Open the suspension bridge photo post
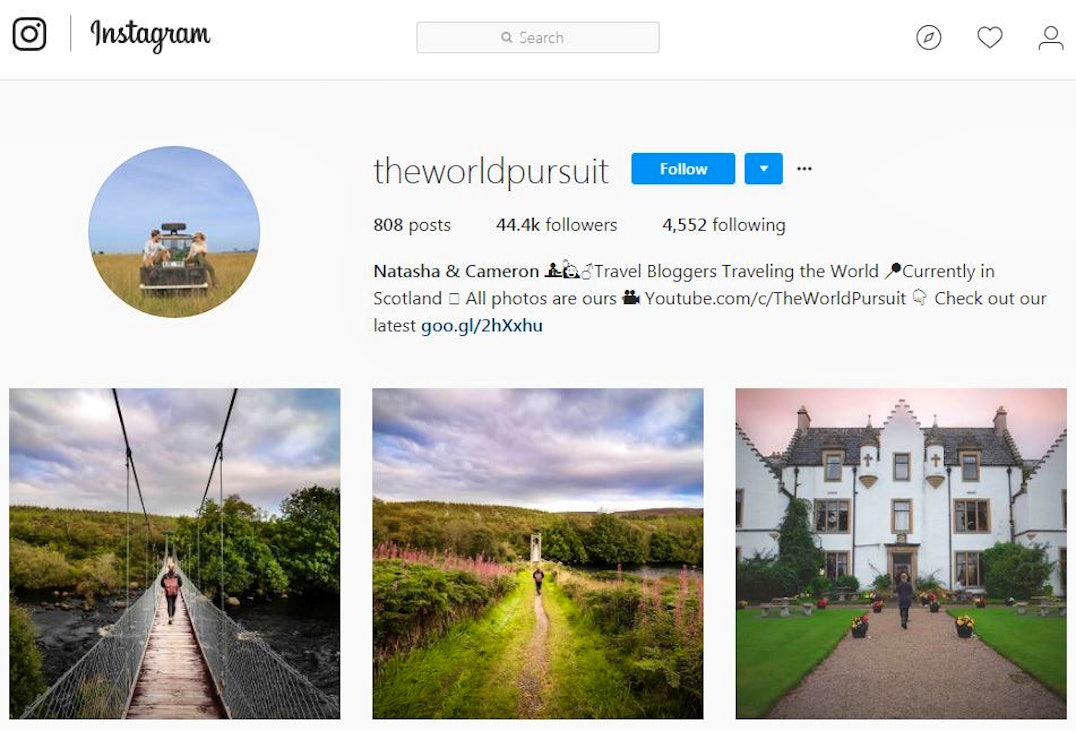 (174, 553)
